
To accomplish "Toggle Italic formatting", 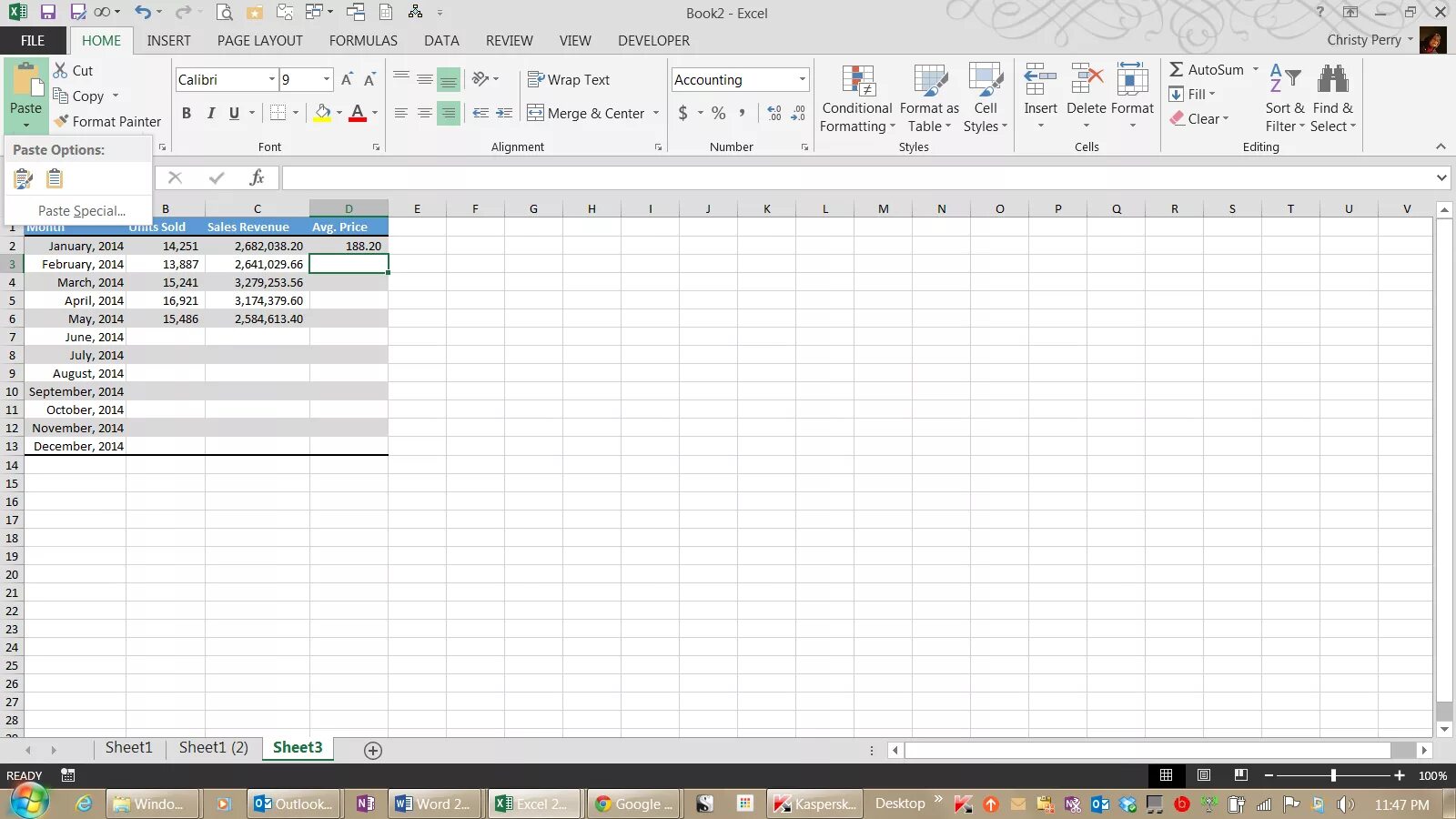I will tap(210, 113).
